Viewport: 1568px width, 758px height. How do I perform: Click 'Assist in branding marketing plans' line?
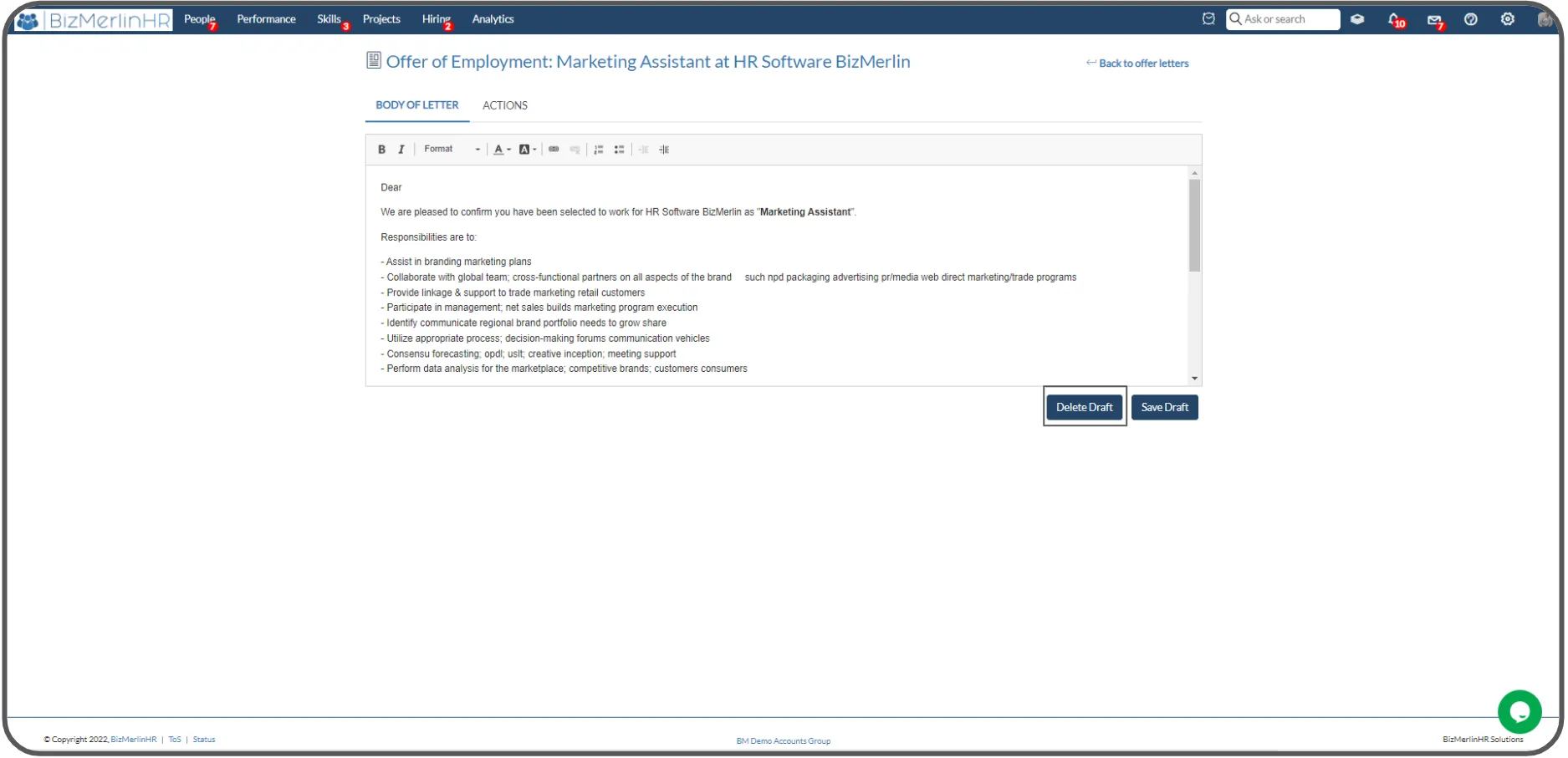click(x=456, y=262)
